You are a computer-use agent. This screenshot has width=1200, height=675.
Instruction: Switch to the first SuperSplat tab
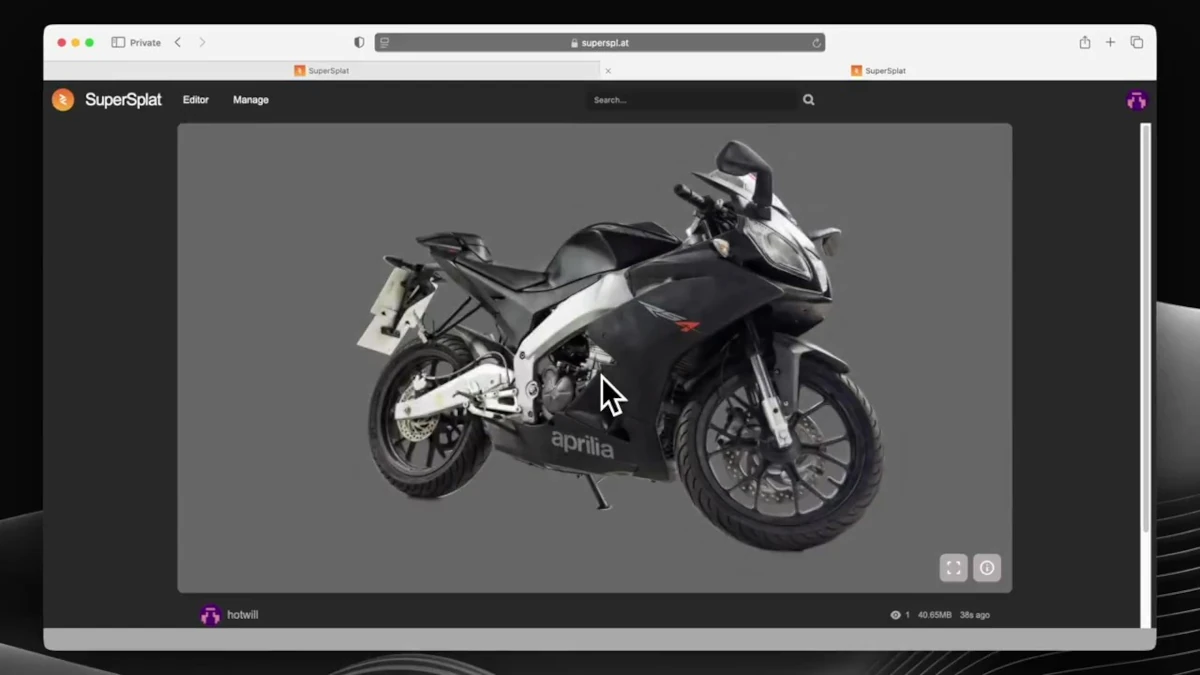coord(321,71)
